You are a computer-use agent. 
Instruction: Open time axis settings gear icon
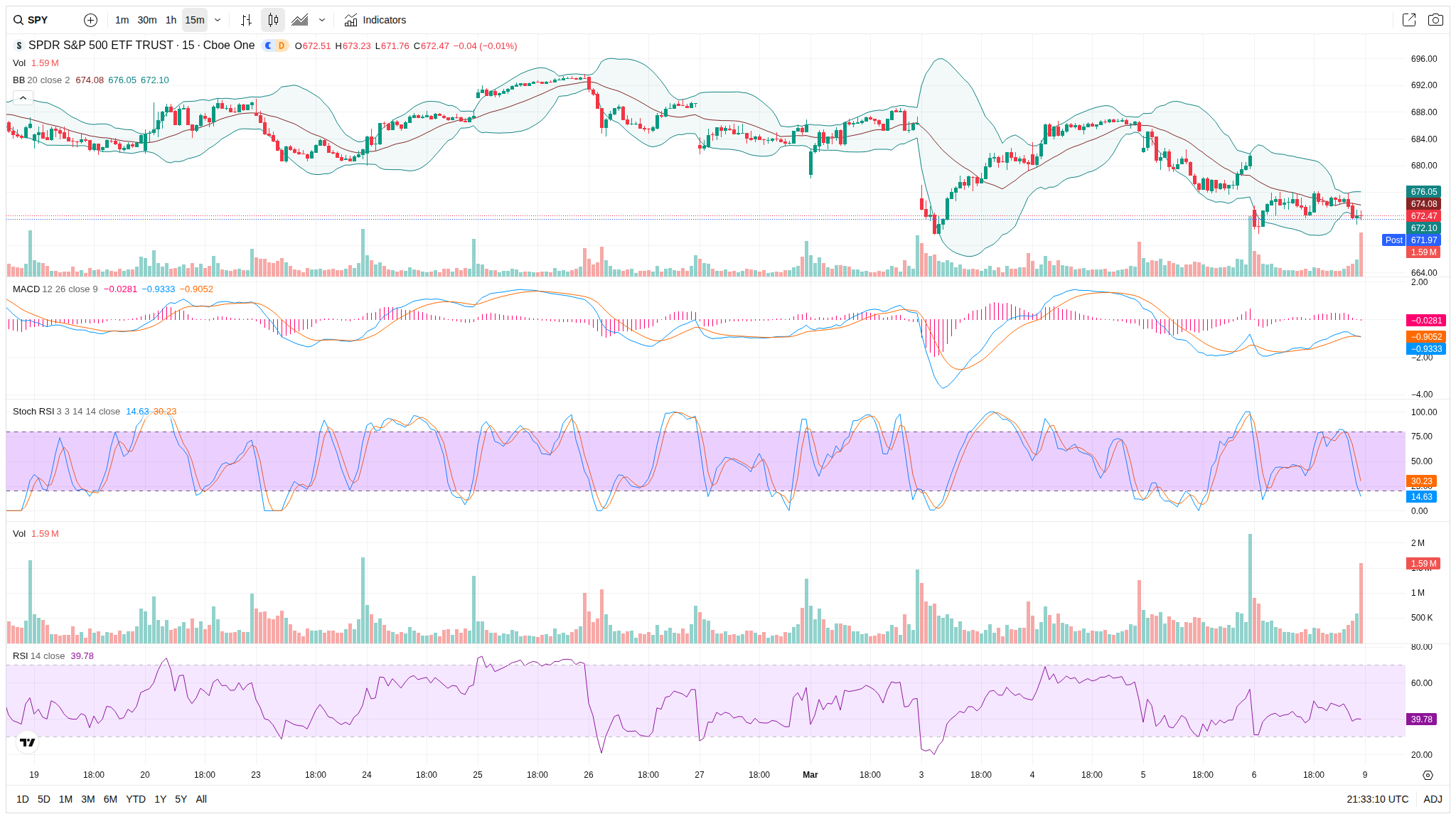coord(1428,775)
